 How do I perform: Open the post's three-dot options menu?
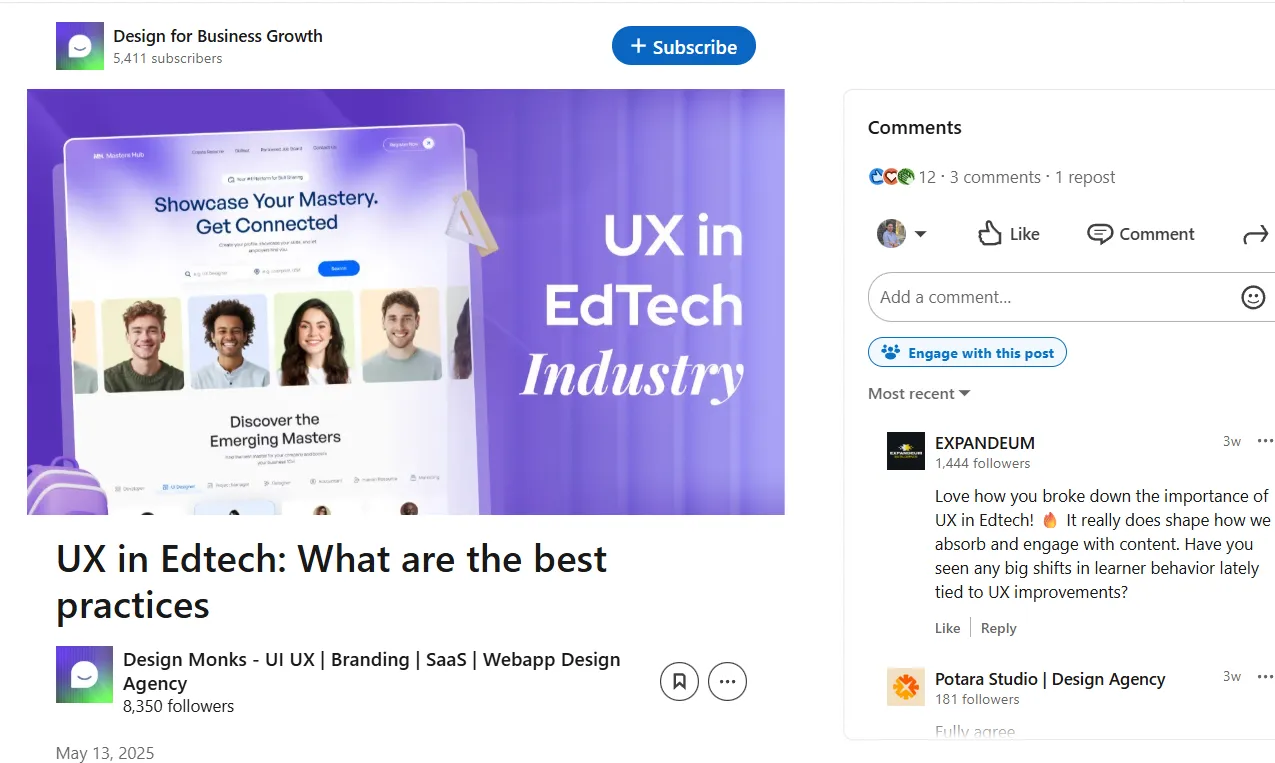pyautogui.click(x=727, y=681)
